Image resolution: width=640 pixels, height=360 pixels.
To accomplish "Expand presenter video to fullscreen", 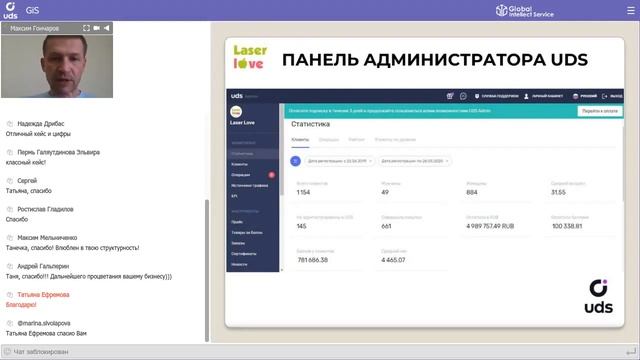I will tap(86, 28).
